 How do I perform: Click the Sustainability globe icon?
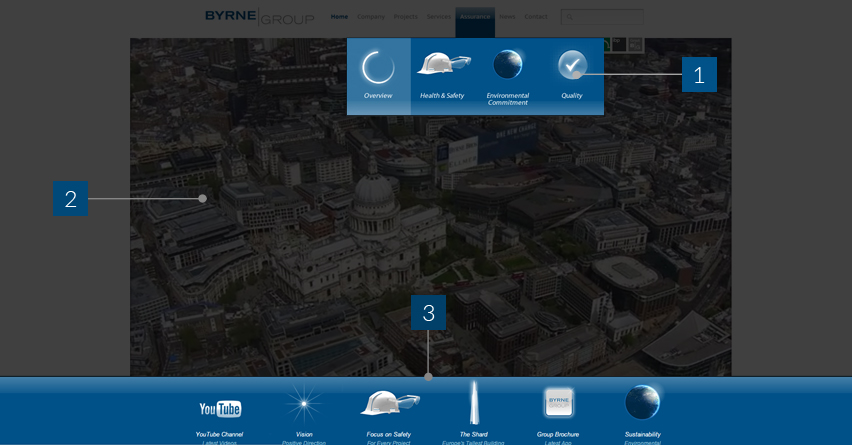[642, 402]
